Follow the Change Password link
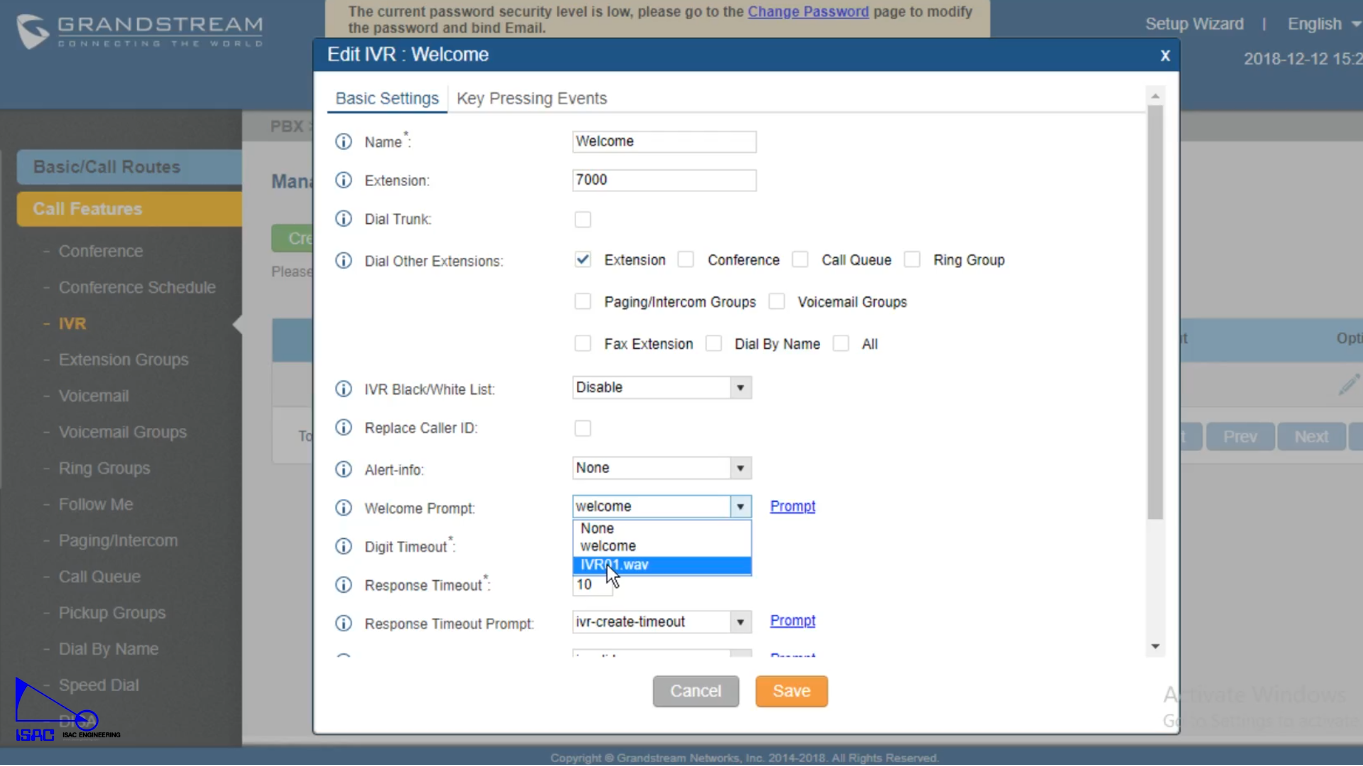The image size is (1363, 766). click(x=807, y=12)
